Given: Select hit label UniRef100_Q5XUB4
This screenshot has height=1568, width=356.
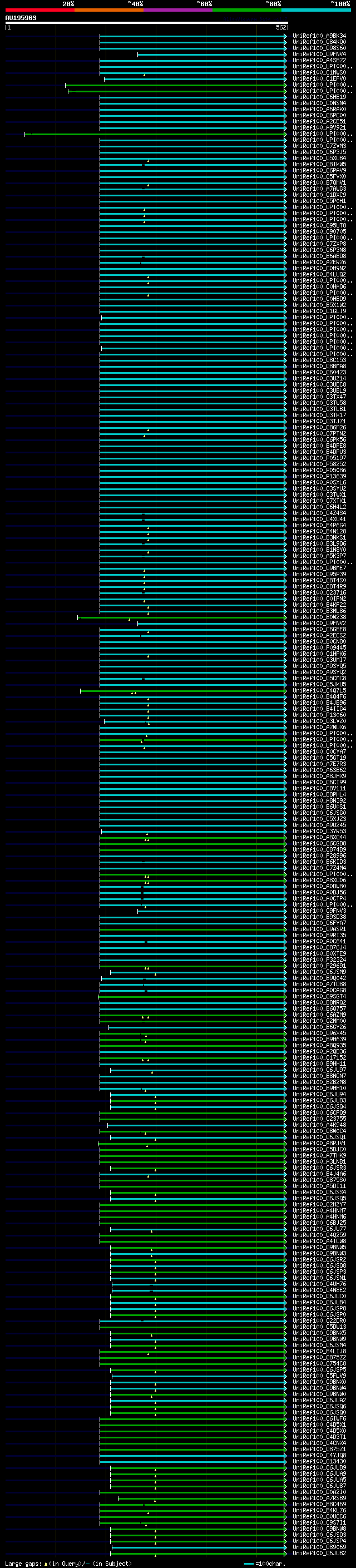Looking at the screenshot, I should point(319,159).
